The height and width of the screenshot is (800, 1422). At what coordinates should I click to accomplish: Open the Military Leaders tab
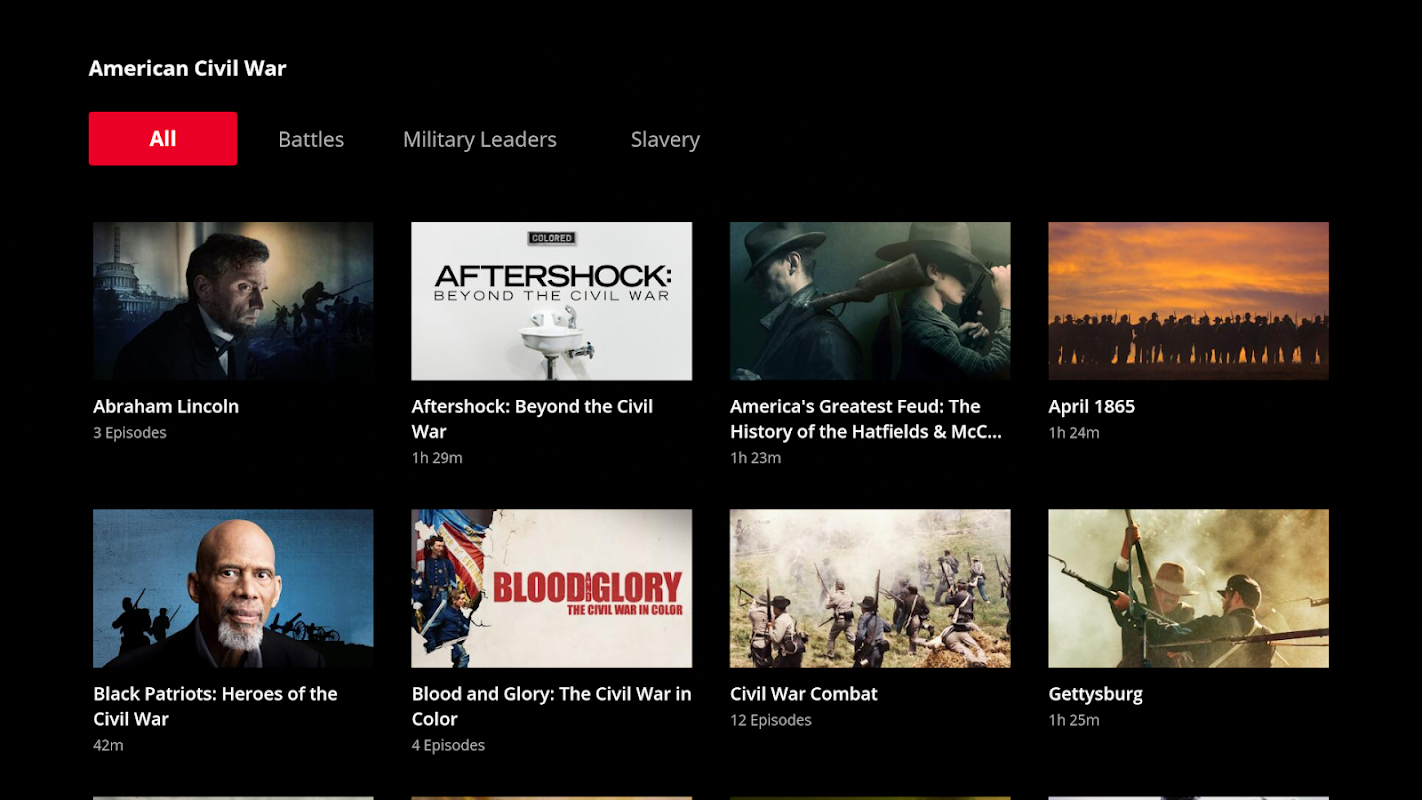pyautogui.click(x=480, y=139)
